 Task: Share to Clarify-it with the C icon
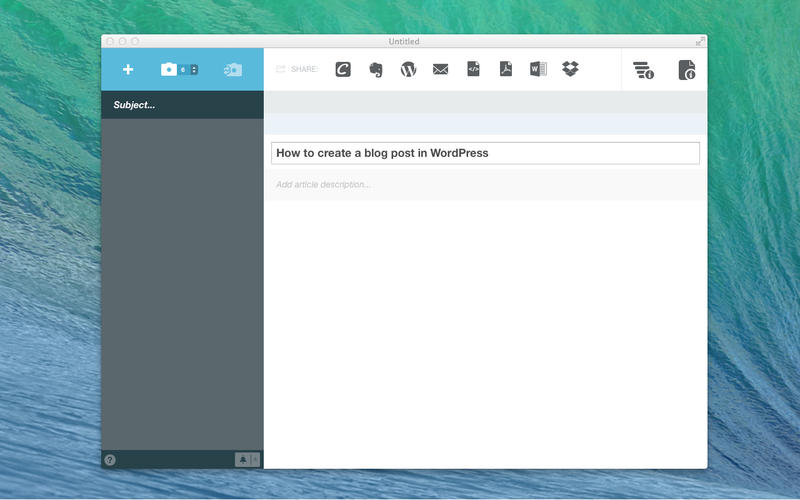[x=343, y=69]
